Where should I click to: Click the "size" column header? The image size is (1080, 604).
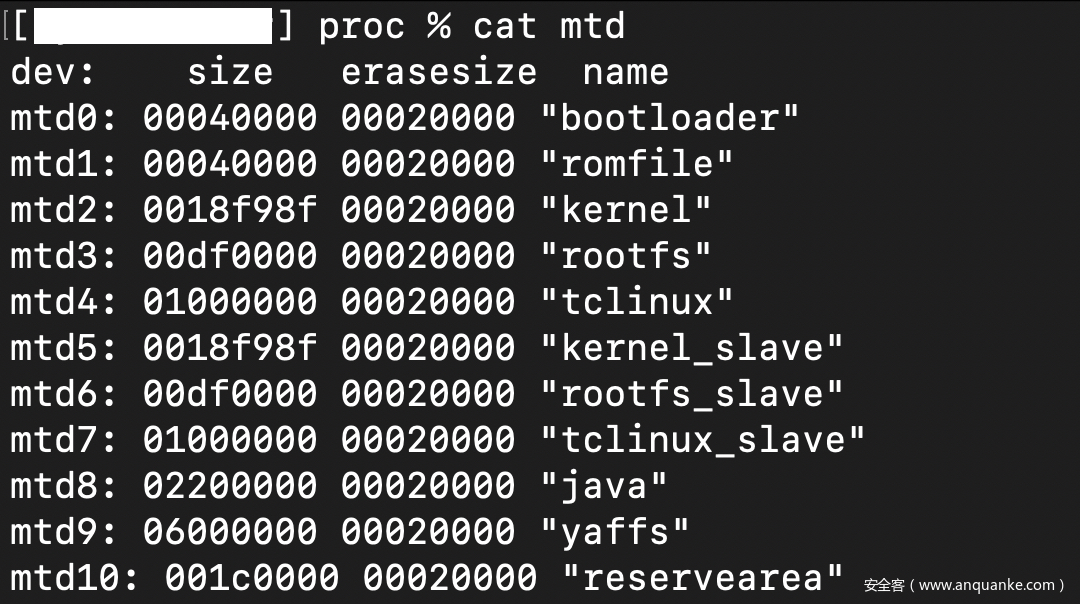(x=230, y=72)
